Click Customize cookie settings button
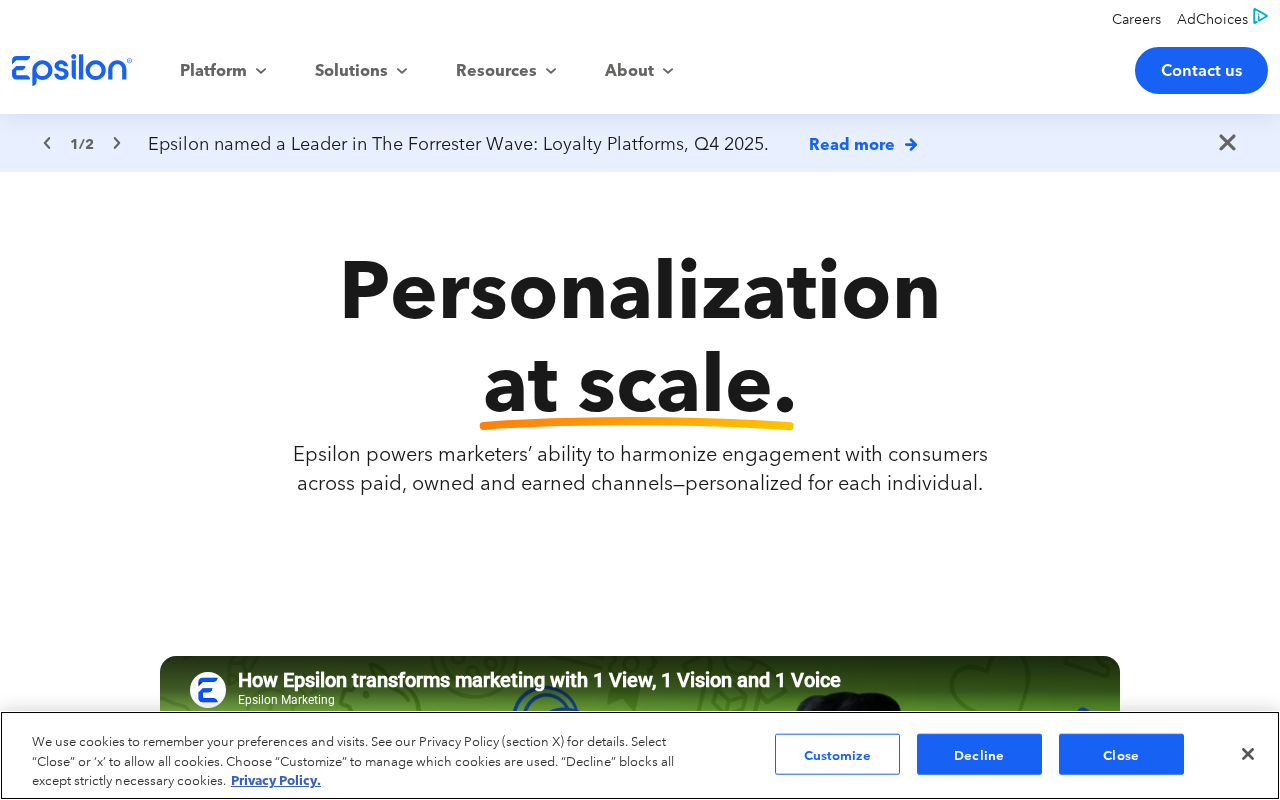 pos(837,755)
